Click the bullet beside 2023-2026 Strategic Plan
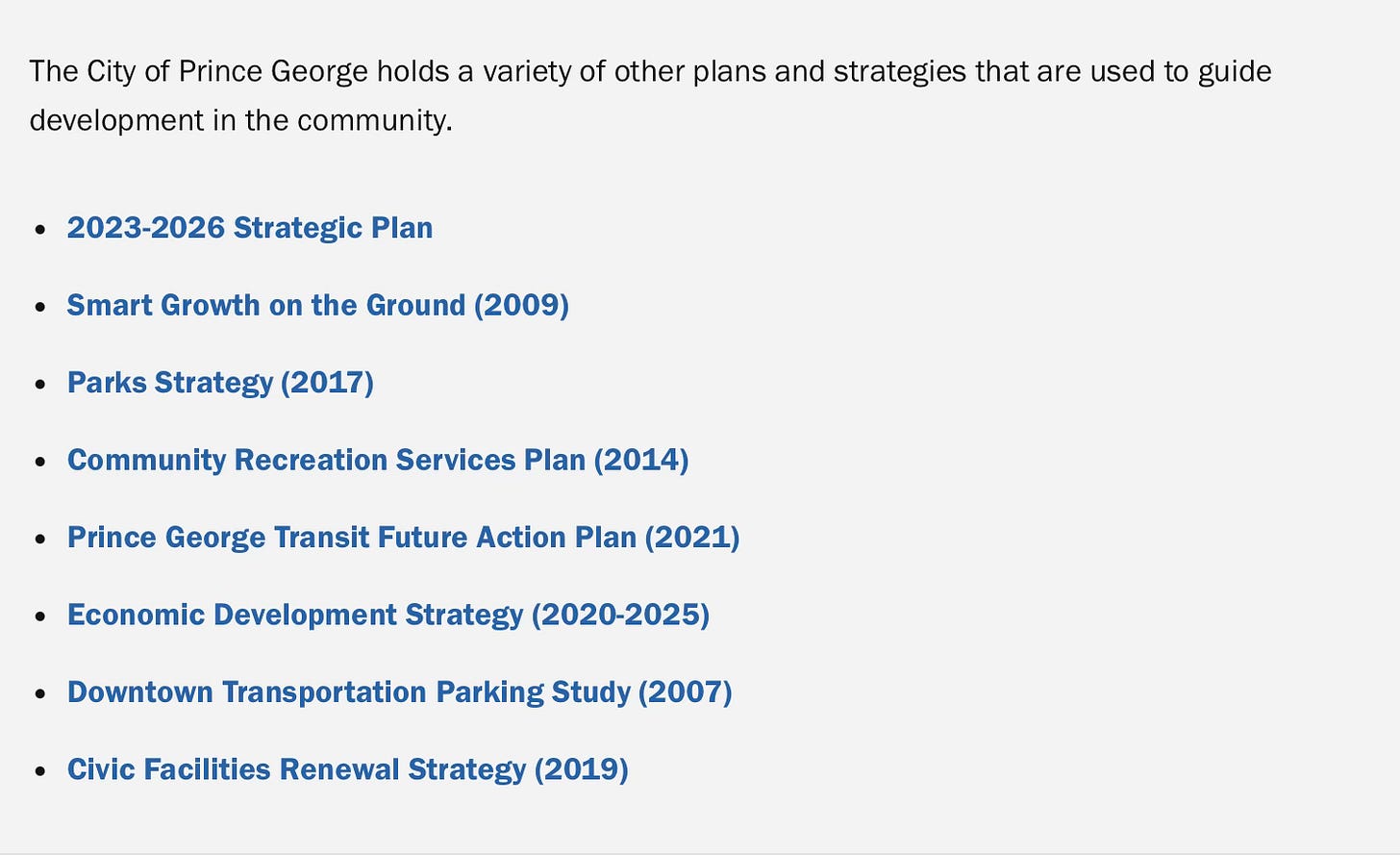The image size is (1400, 855). 39,230
